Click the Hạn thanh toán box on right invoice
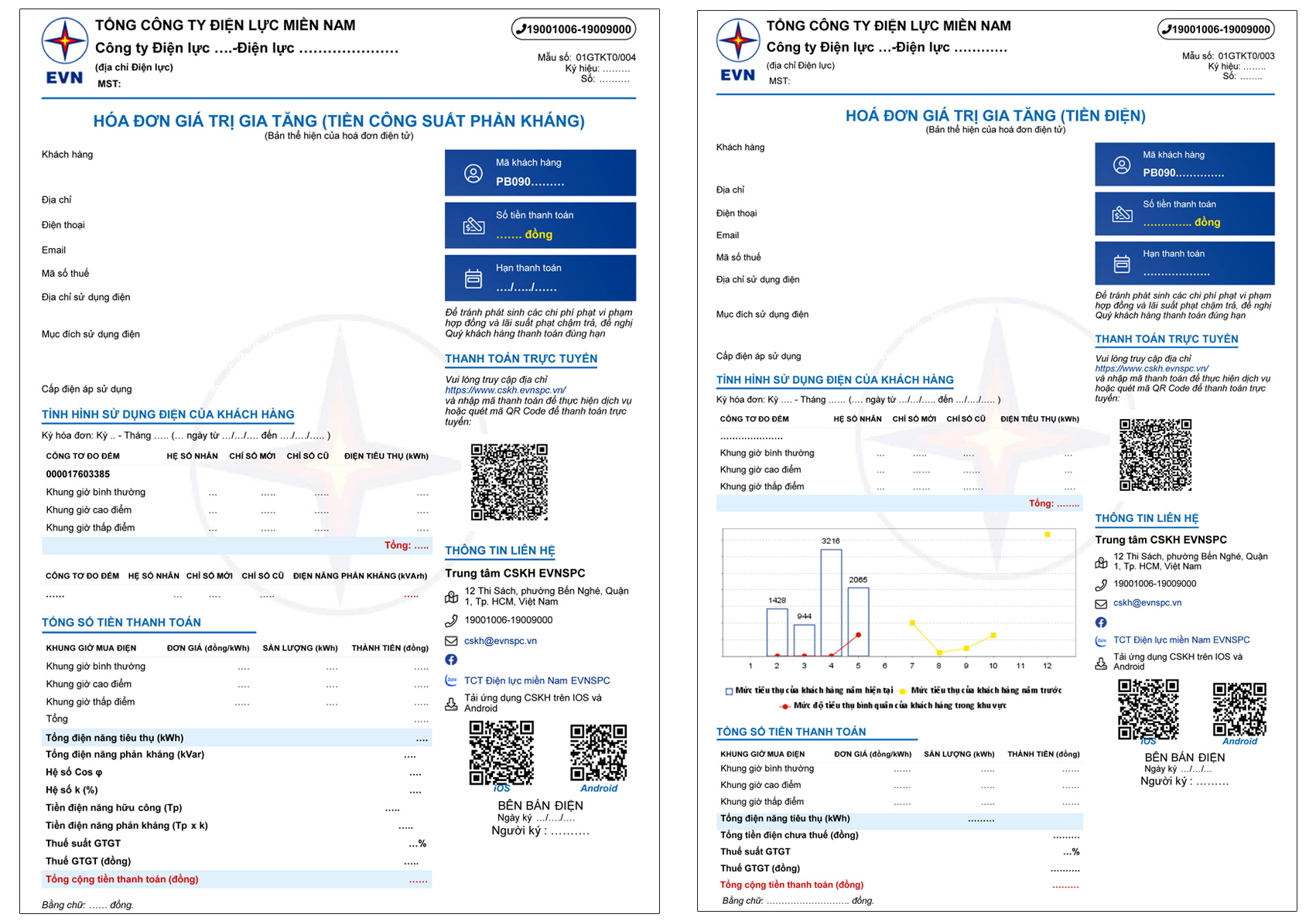Image resolution: width=1316 pixels, height=921 pixels. pos(1184,263)
